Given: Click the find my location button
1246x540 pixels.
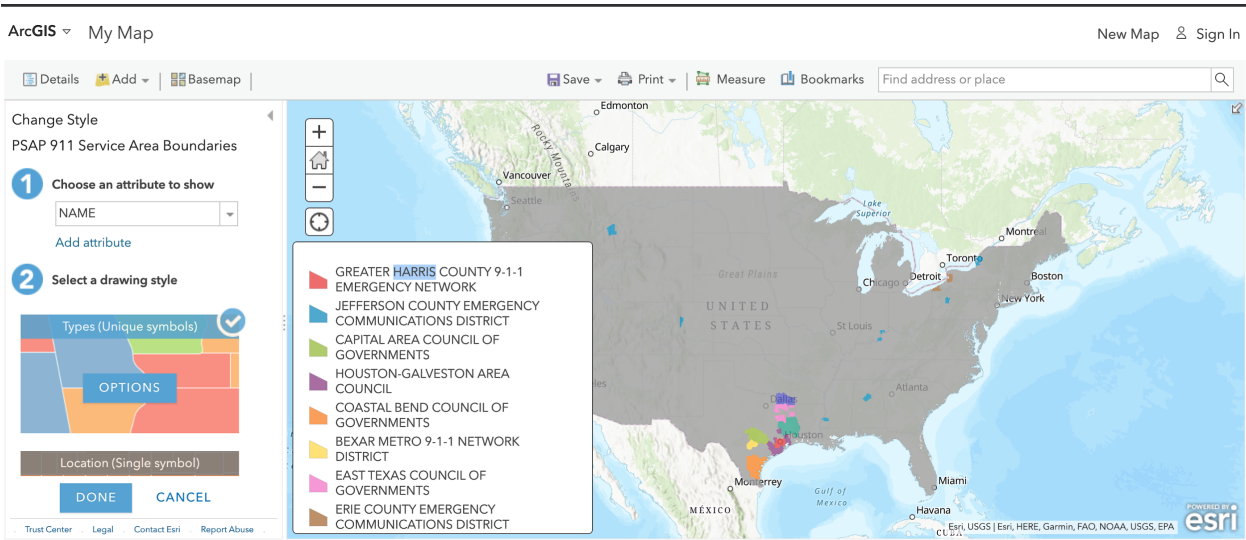Looking at the screenshot, I should coord(319,222).
